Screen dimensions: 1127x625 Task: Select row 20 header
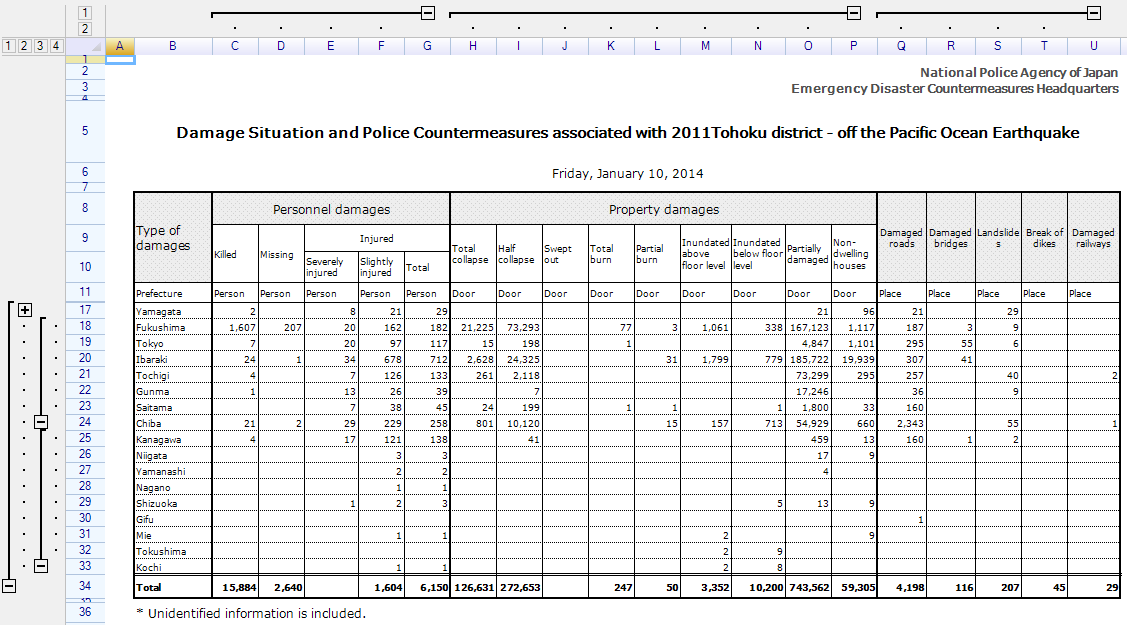point(85,358)
